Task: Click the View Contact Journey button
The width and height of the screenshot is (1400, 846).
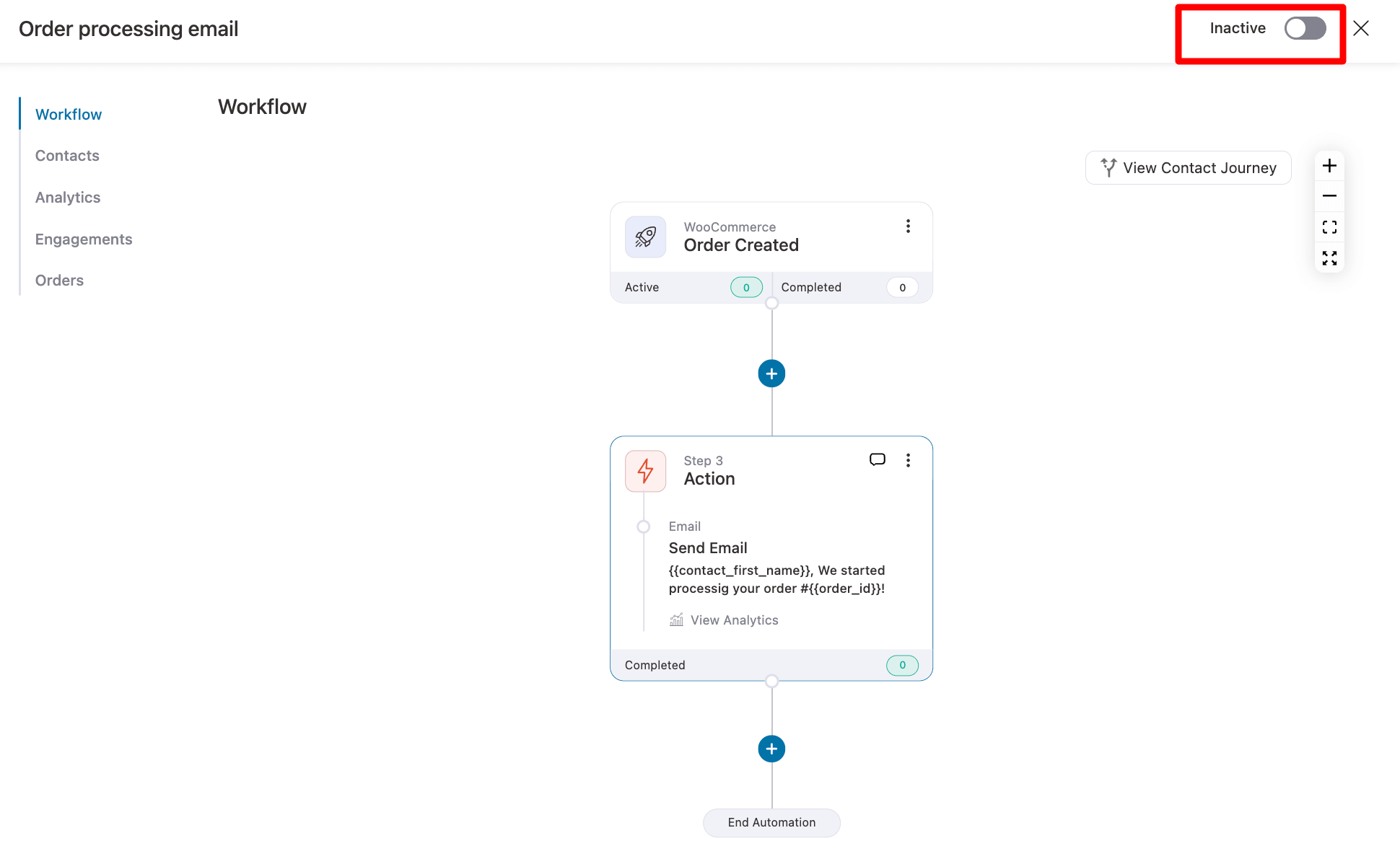Action: [1188, 167]
